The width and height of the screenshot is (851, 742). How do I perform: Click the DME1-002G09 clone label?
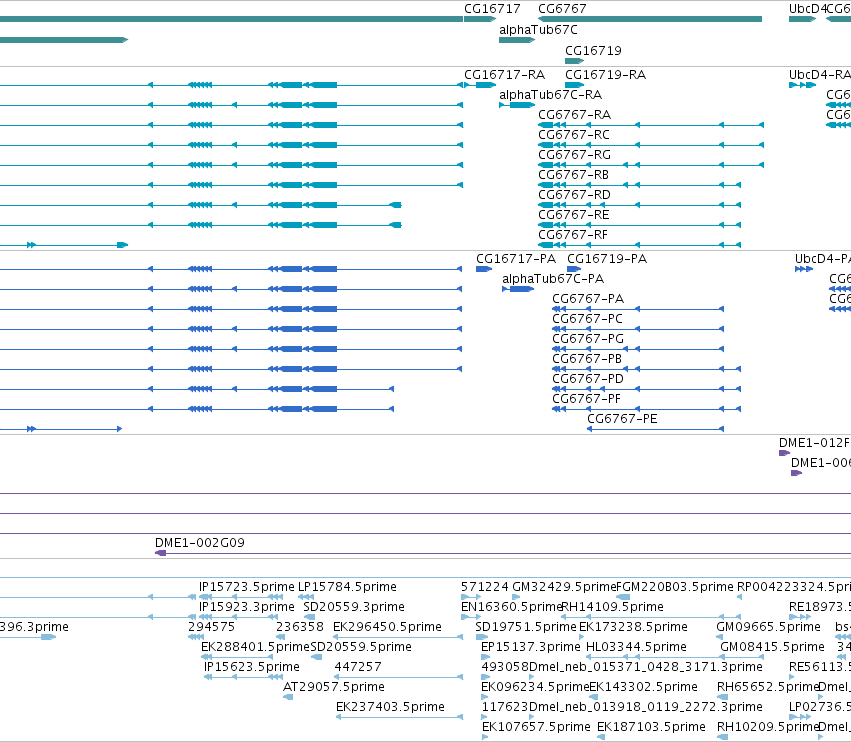200,543
